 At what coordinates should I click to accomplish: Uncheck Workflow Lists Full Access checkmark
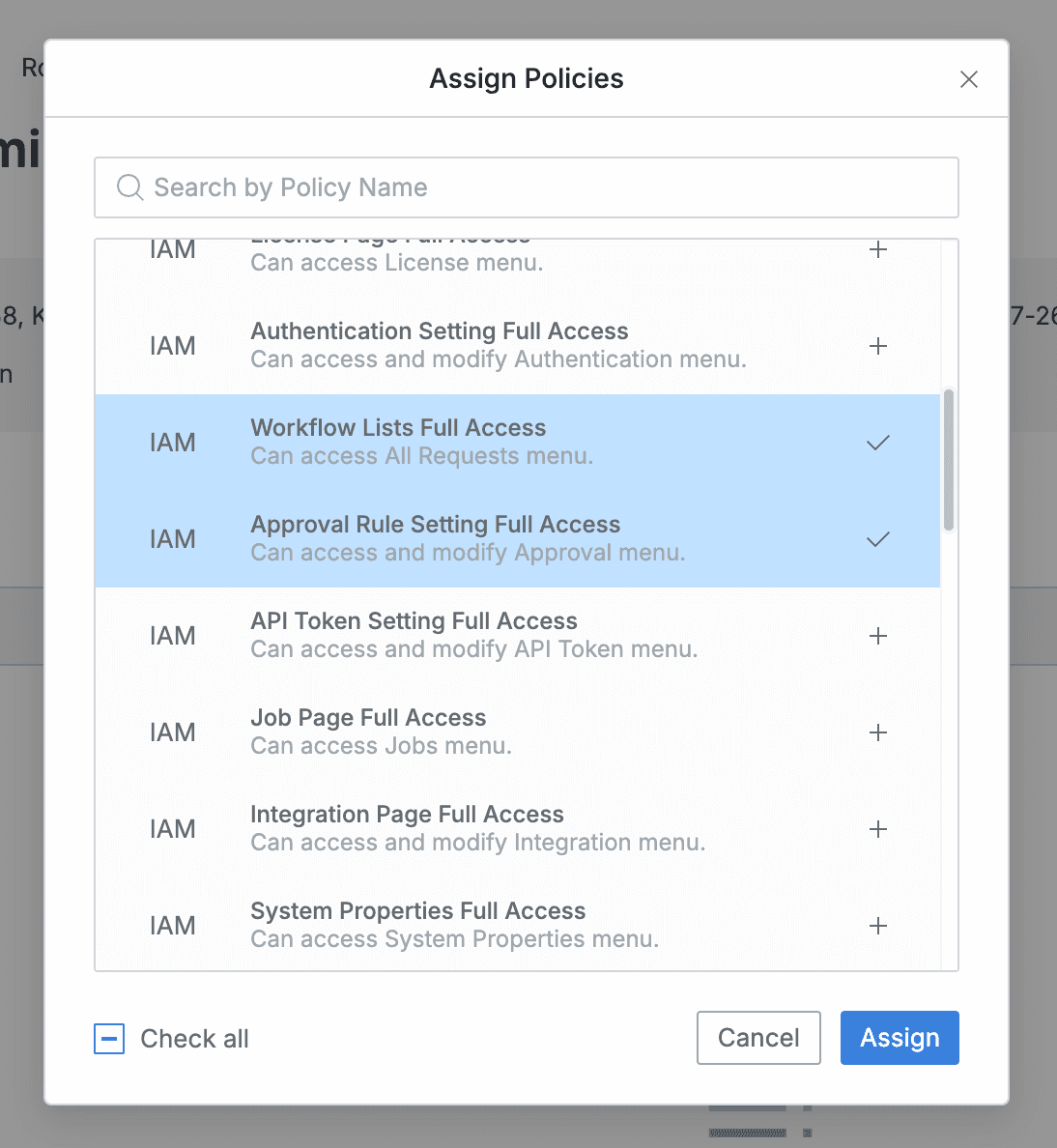(x=877, y=443)
